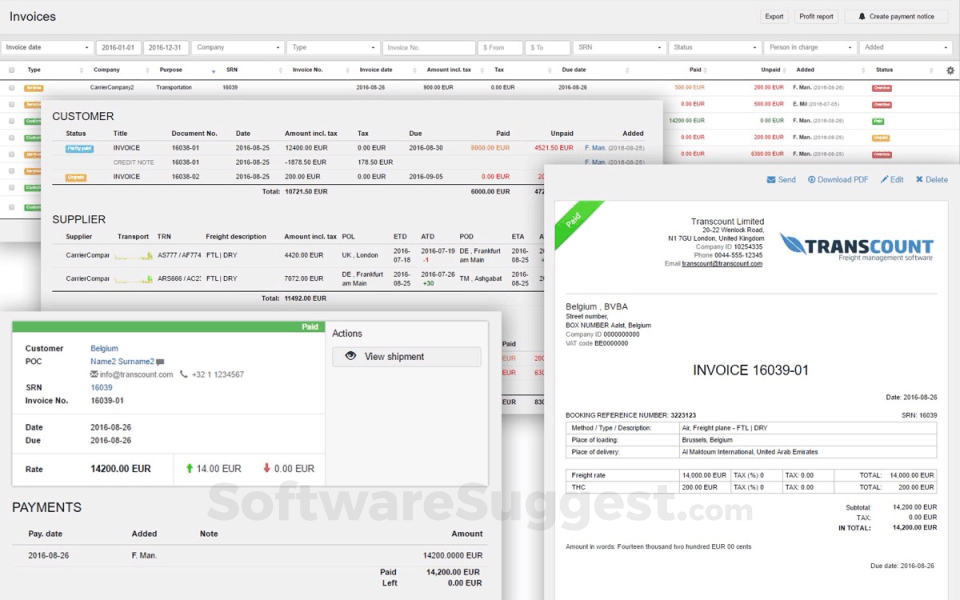Click the Overdue badge in CarrierCompany2 row

[x=882, y=88]
